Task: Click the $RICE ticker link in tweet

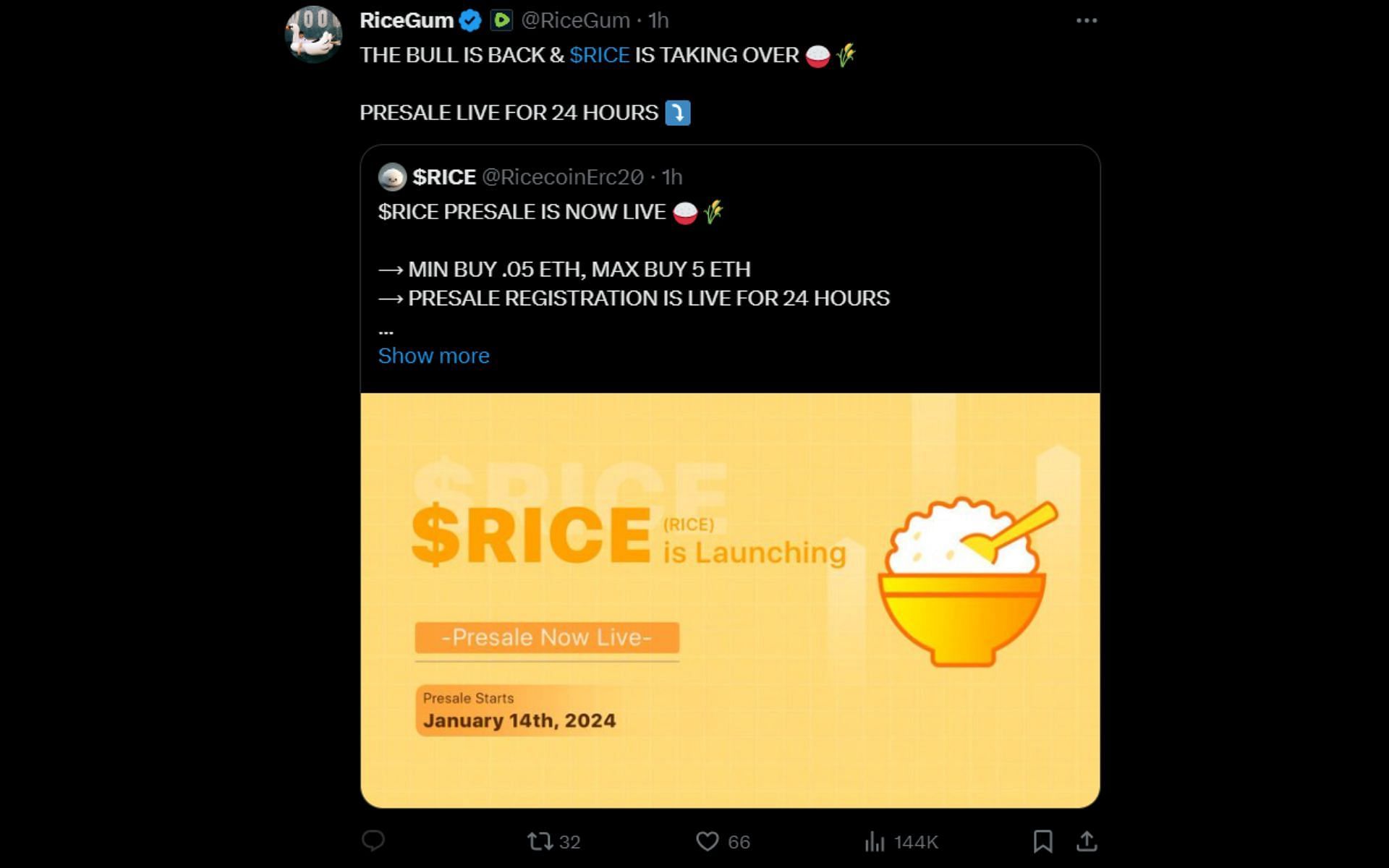Action: [598, 55]
